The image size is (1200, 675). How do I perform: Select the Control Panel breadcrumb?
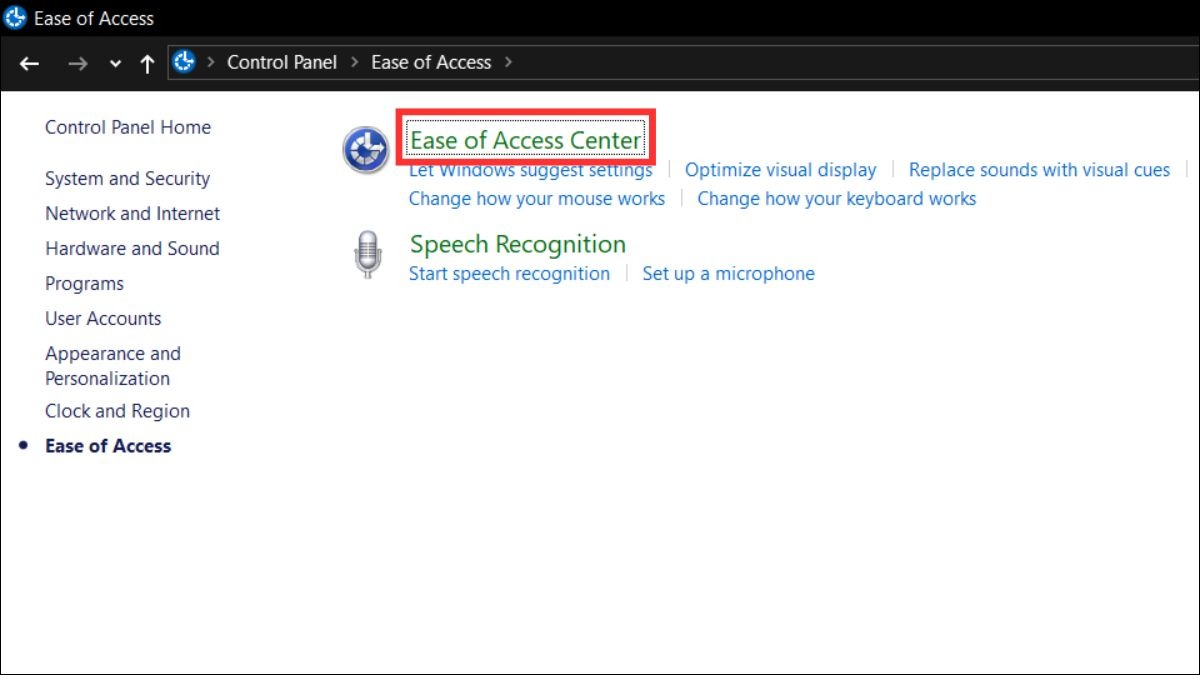[x=282, y=62]
